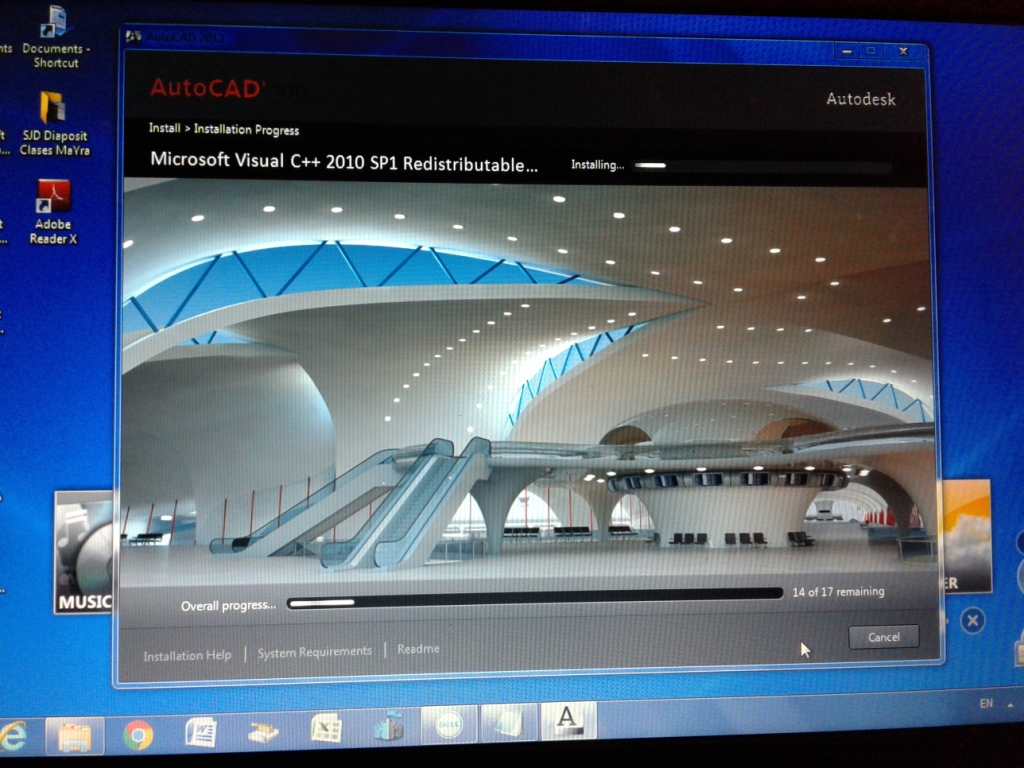The width and height of the screenshot is (1024, 768).
Task: Close the desktop gadget with X button
Action: point(972,621)
